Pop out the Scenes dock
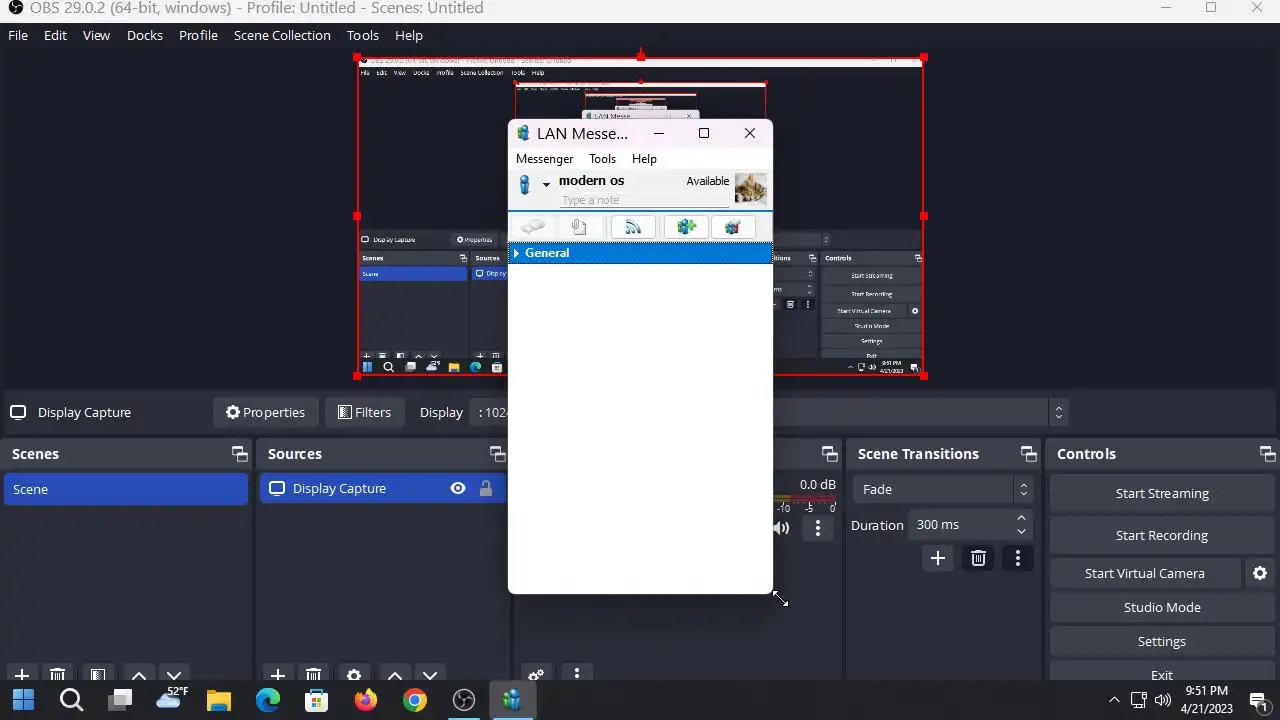Image resolution: width=1280 pixels, height=720 pixels. pyautogui.click(x=240, y=454)
